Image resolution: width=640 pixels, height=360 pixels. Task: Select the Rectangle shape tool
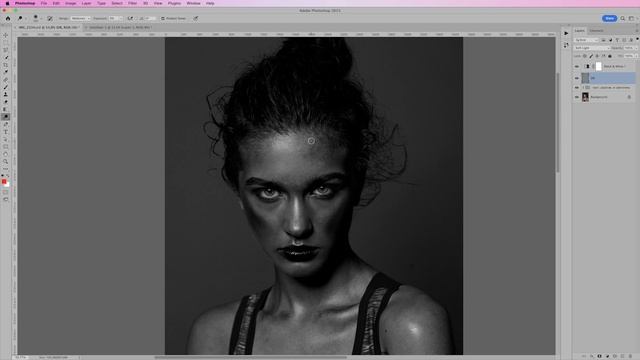click(6, 147)
